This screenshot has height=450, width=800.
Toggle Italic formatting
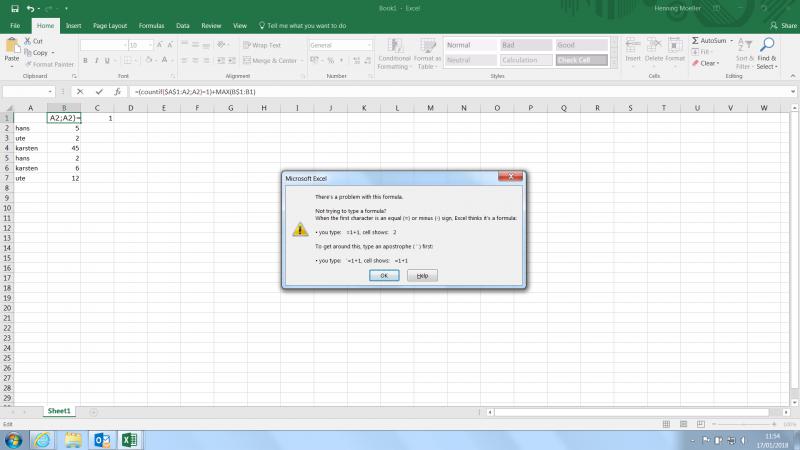point(96,60)
